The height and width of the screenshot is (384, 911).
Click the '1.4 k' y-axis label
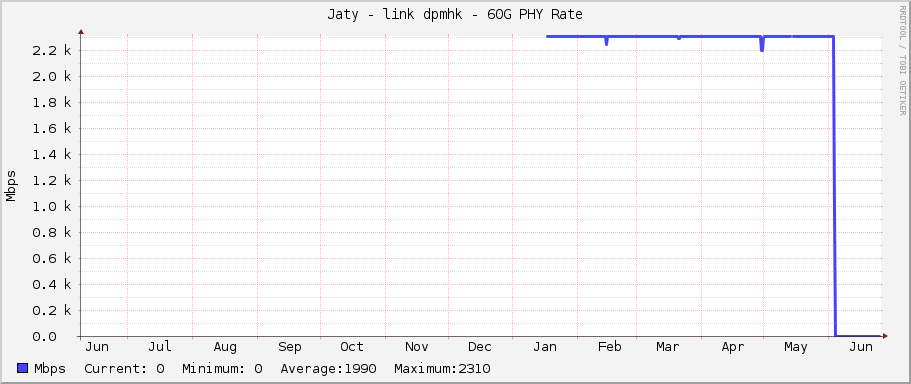(52, 155)
